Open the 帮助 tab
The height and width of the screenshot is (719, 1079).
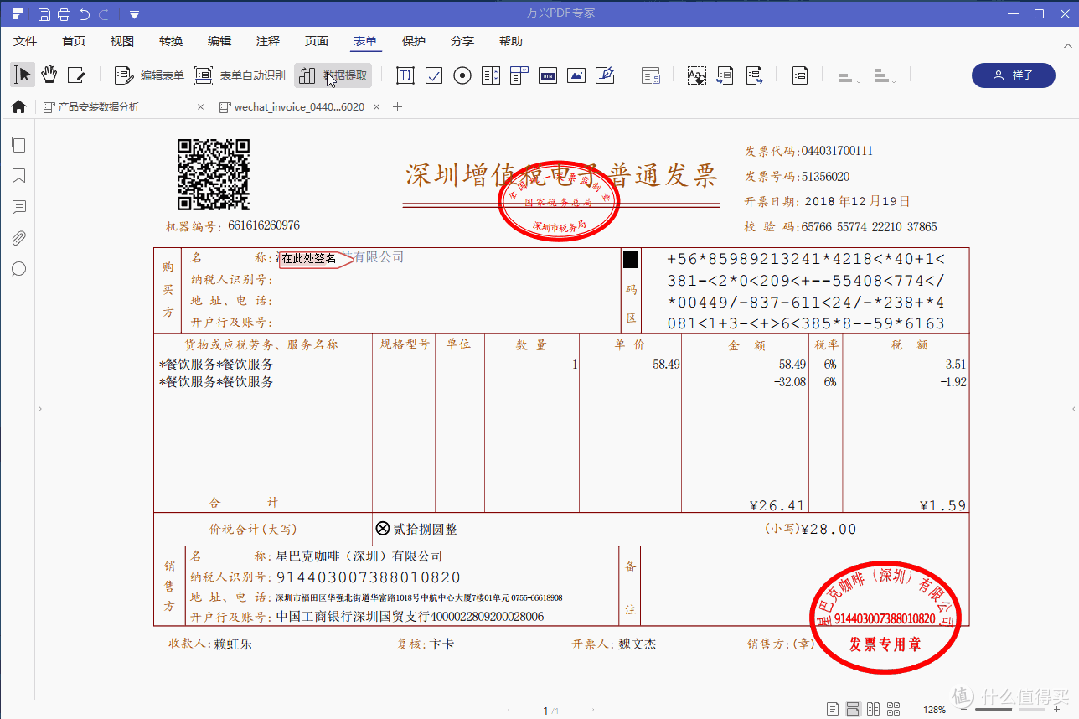[x=511, y=41]
